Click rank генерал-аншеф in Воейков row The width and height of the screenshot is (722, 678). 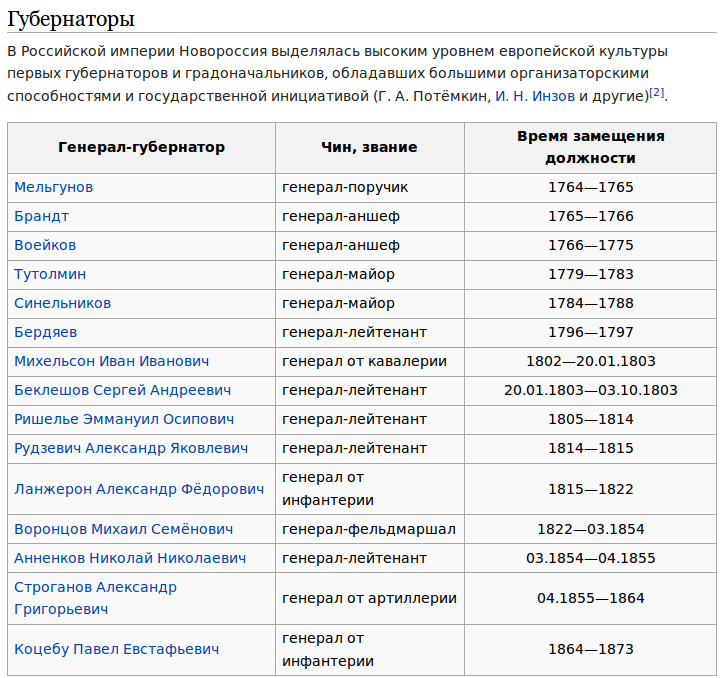tap(341, 245)
